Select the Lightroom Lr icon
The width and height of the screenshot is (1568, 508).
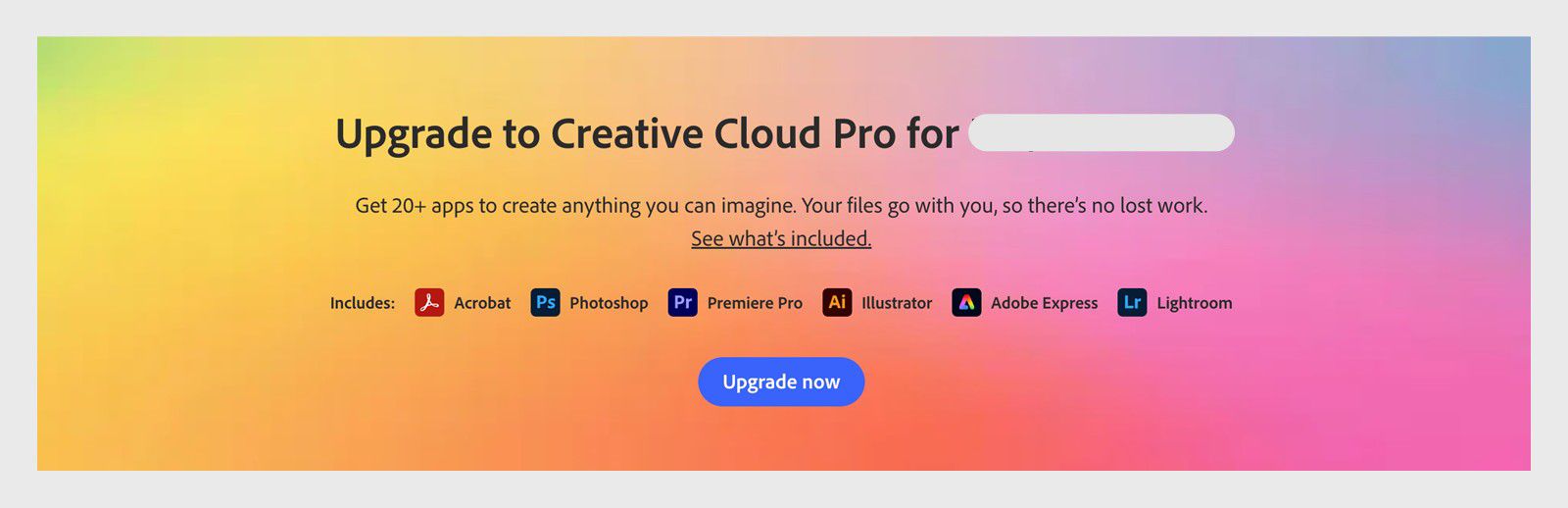(1132, 302)
